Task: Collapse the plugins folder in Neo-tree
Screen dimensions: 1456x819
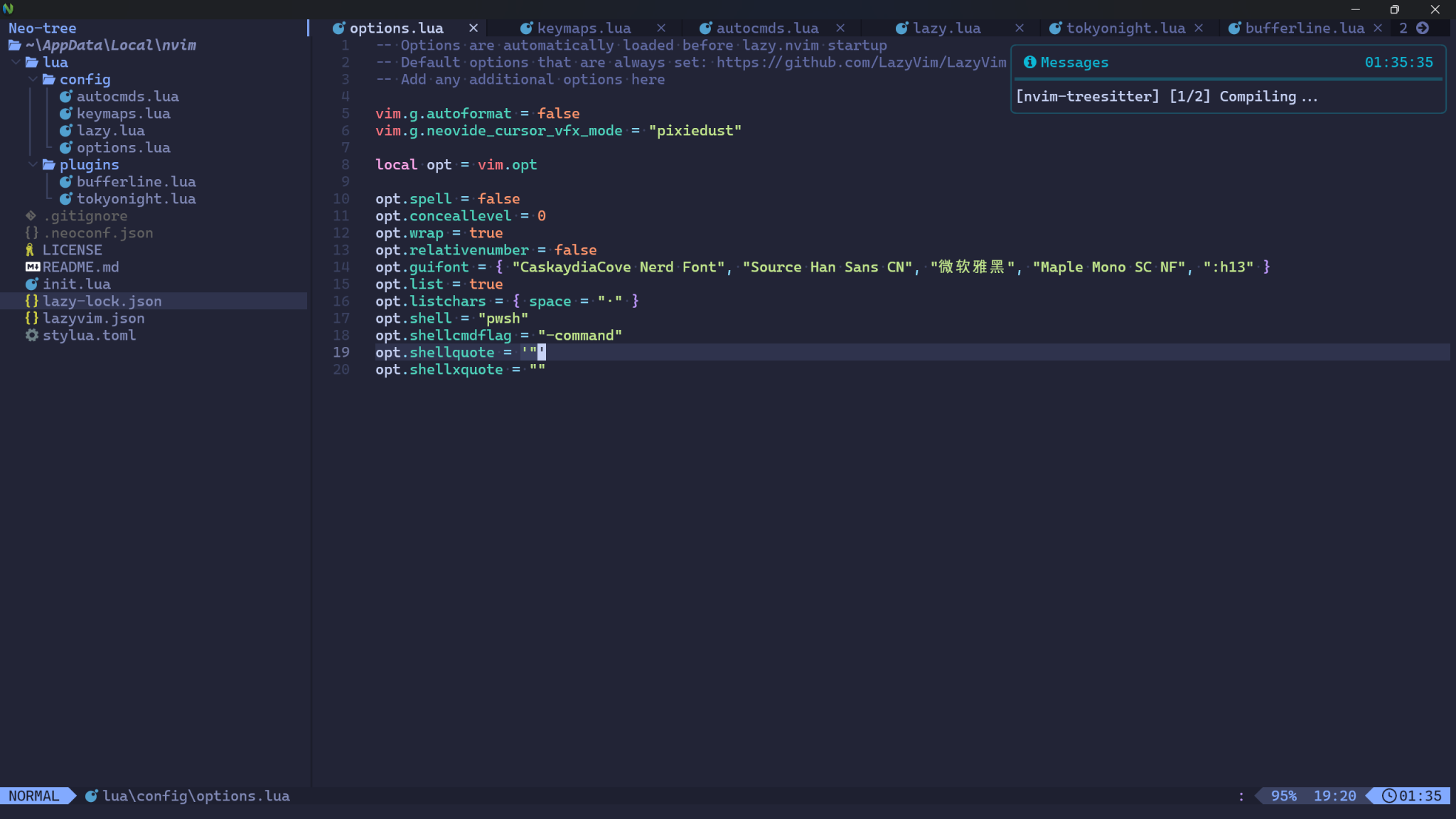Action: 33,165
